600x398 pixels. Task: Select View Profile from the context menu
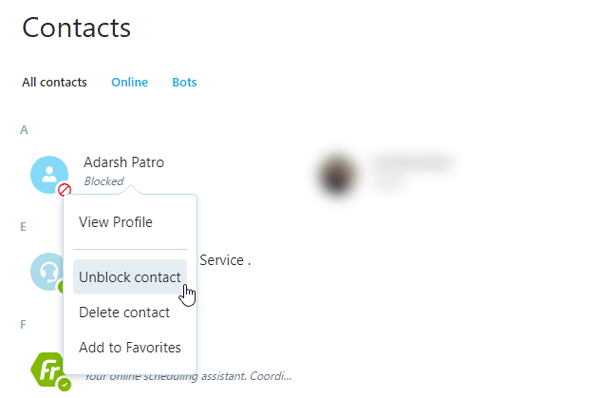click(x=116, y=222)
